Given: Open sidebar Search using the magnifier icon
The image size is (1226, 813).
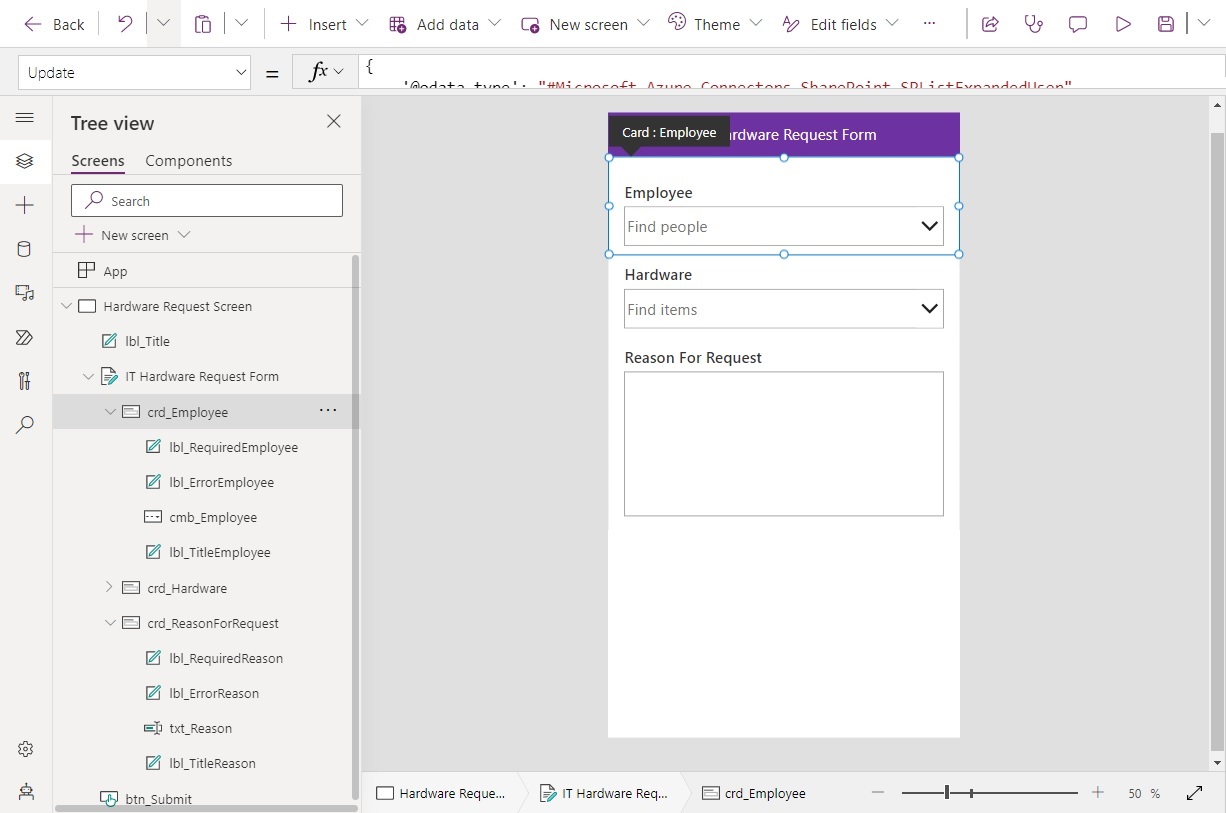Looking at the screenshot, I should [x=25, y=425].
